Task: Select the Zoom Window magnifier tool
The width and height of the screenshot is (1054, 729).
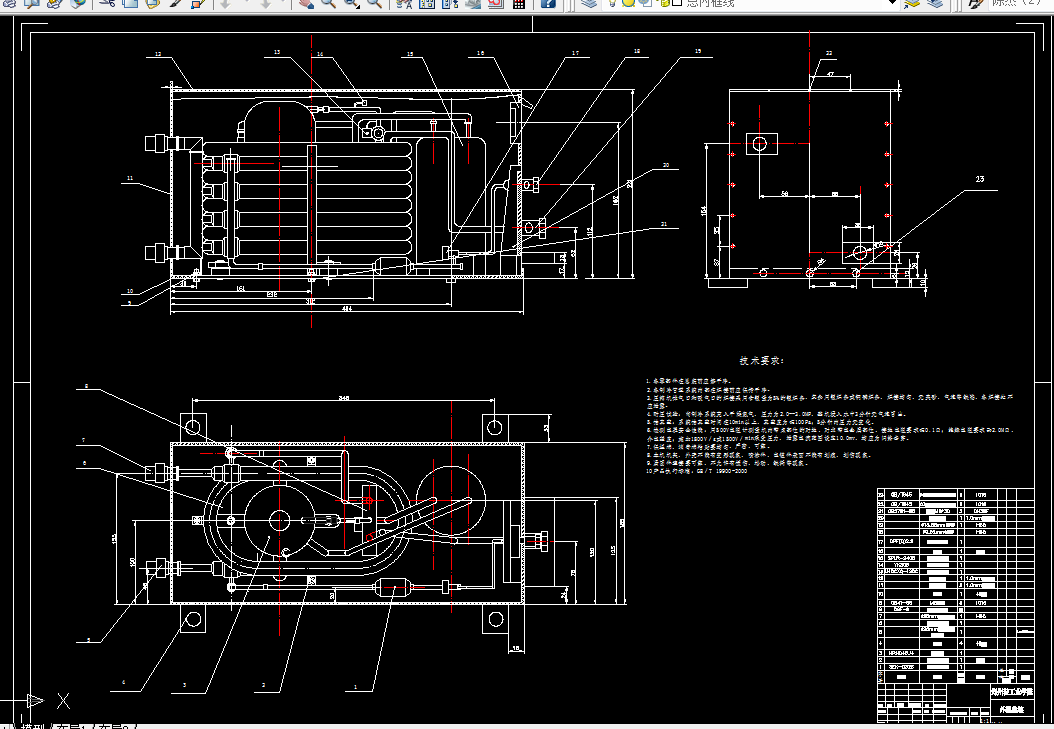Action: tap(352, 3)
